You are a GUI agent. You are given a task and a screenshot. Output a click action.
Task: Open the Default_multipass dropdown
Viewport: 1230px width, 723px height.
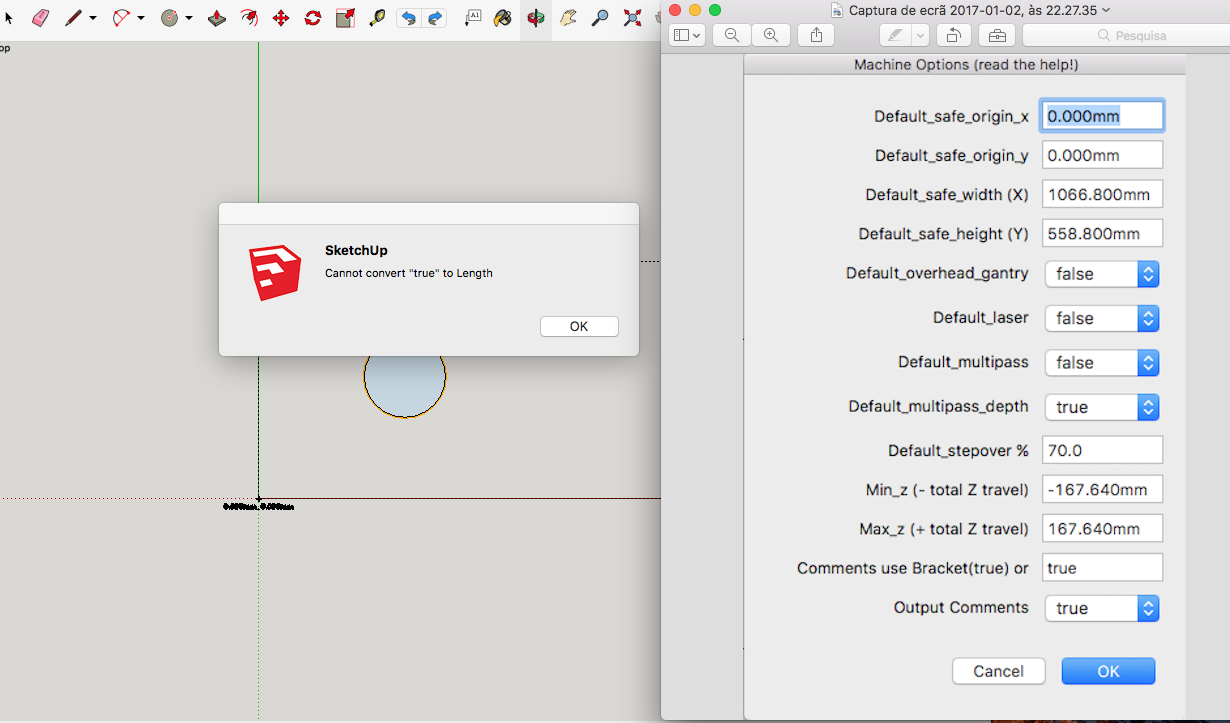click(1101, 363)
